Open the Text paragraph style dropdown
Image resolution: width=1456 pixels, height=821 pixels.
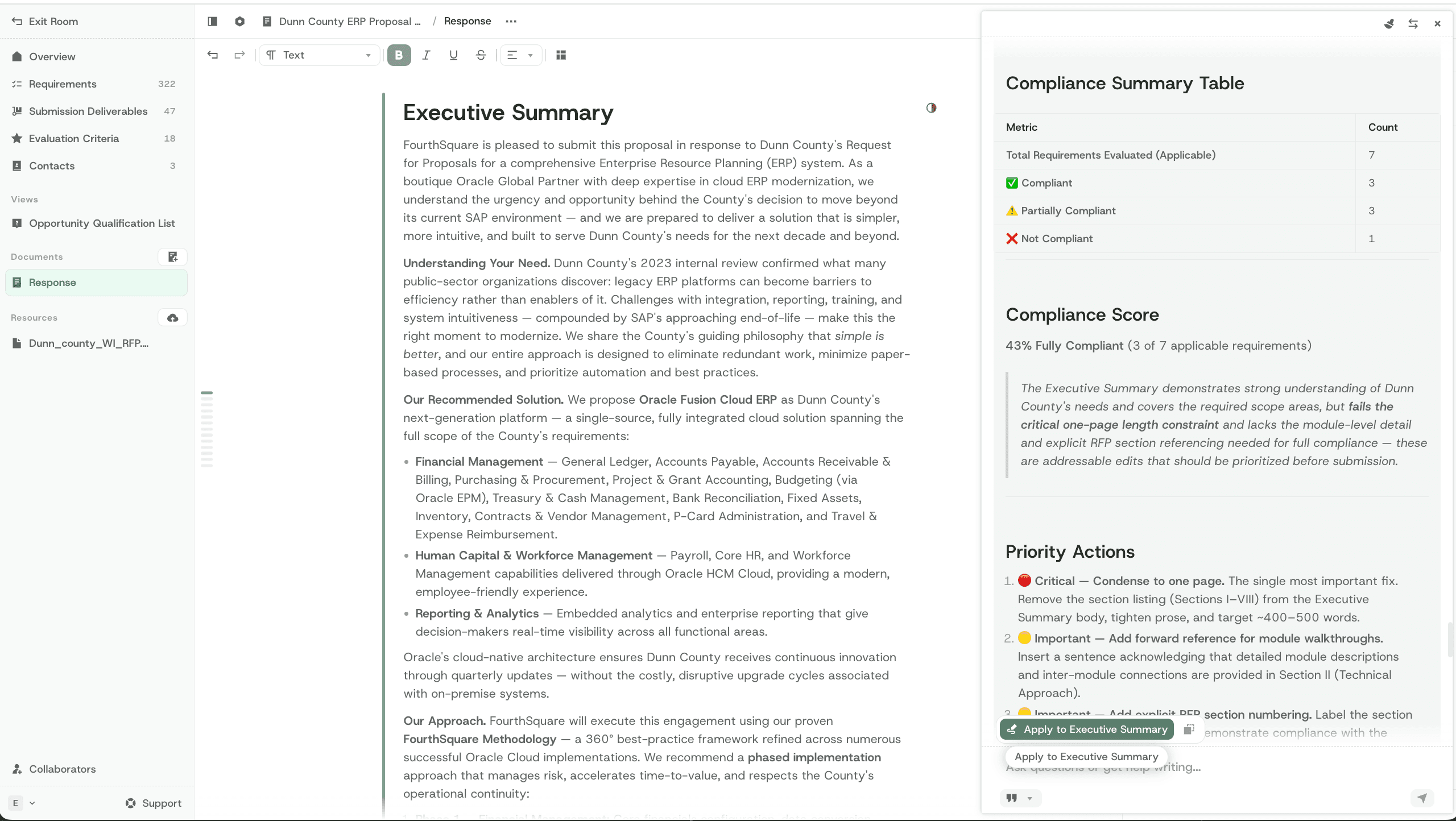(x=319, y=55)
